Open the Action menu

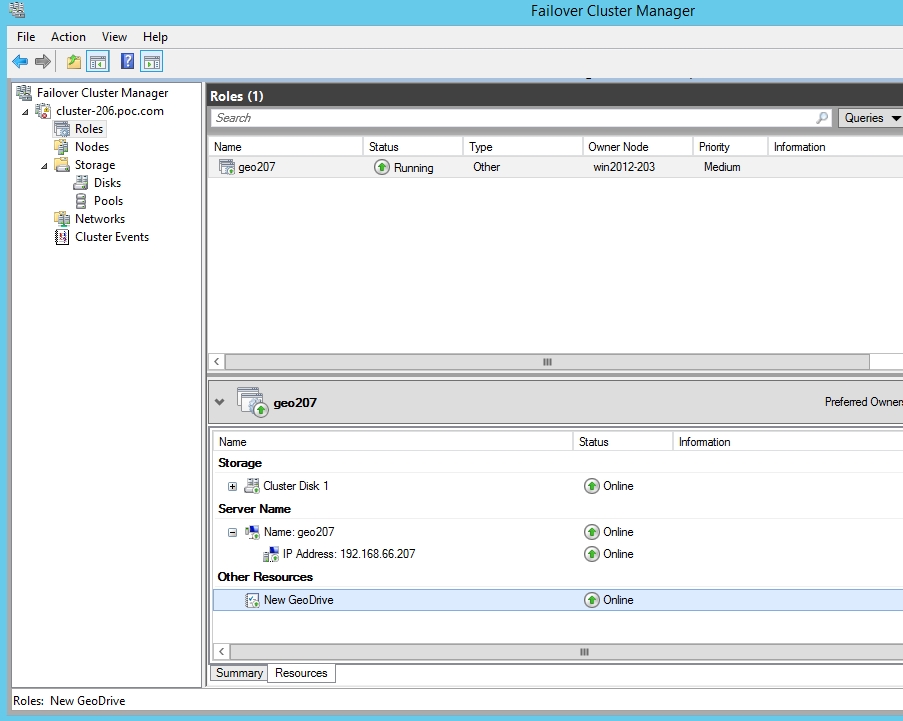(x=68, y=36)
